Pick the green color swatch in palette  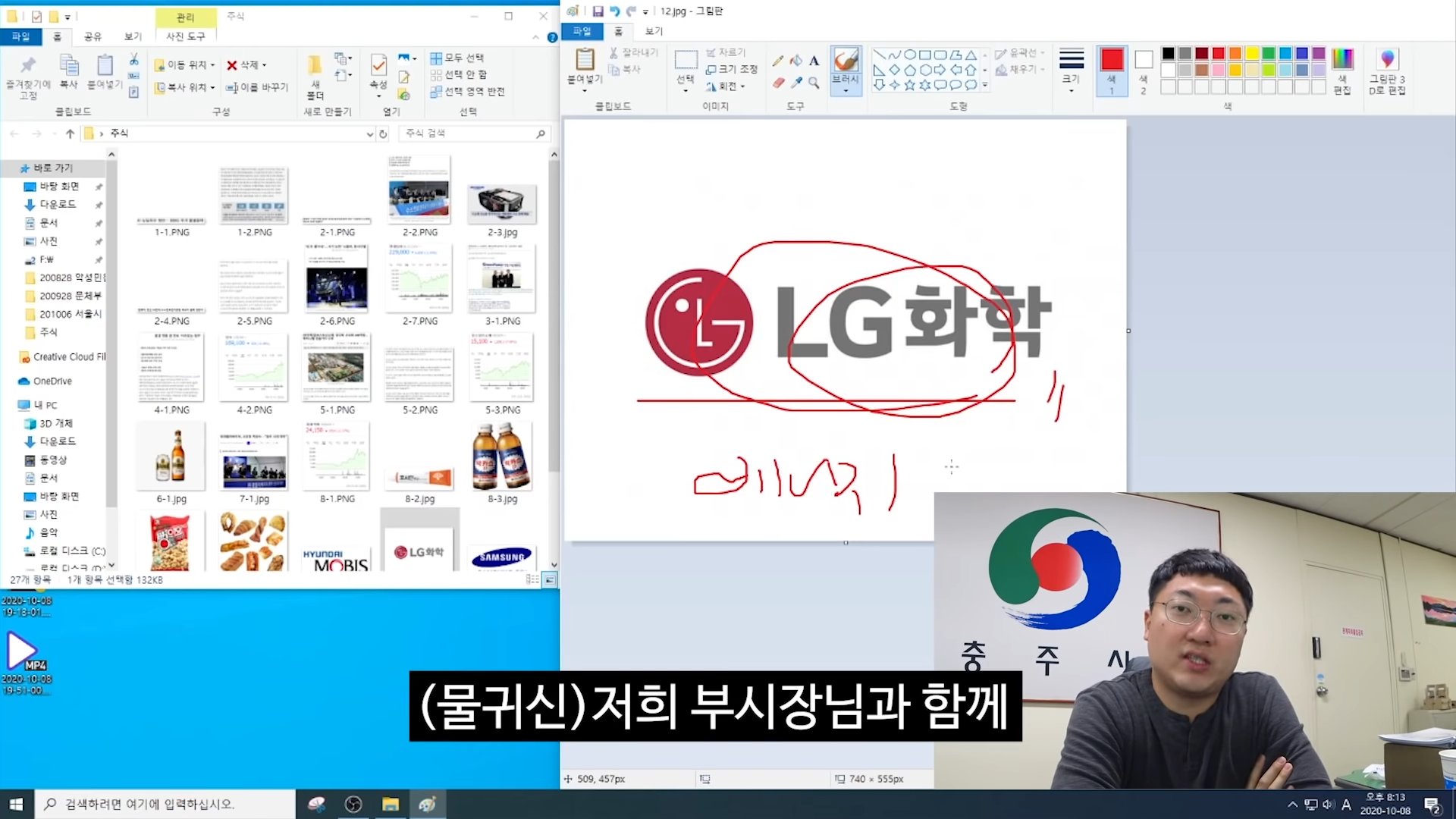[1269, 53]
